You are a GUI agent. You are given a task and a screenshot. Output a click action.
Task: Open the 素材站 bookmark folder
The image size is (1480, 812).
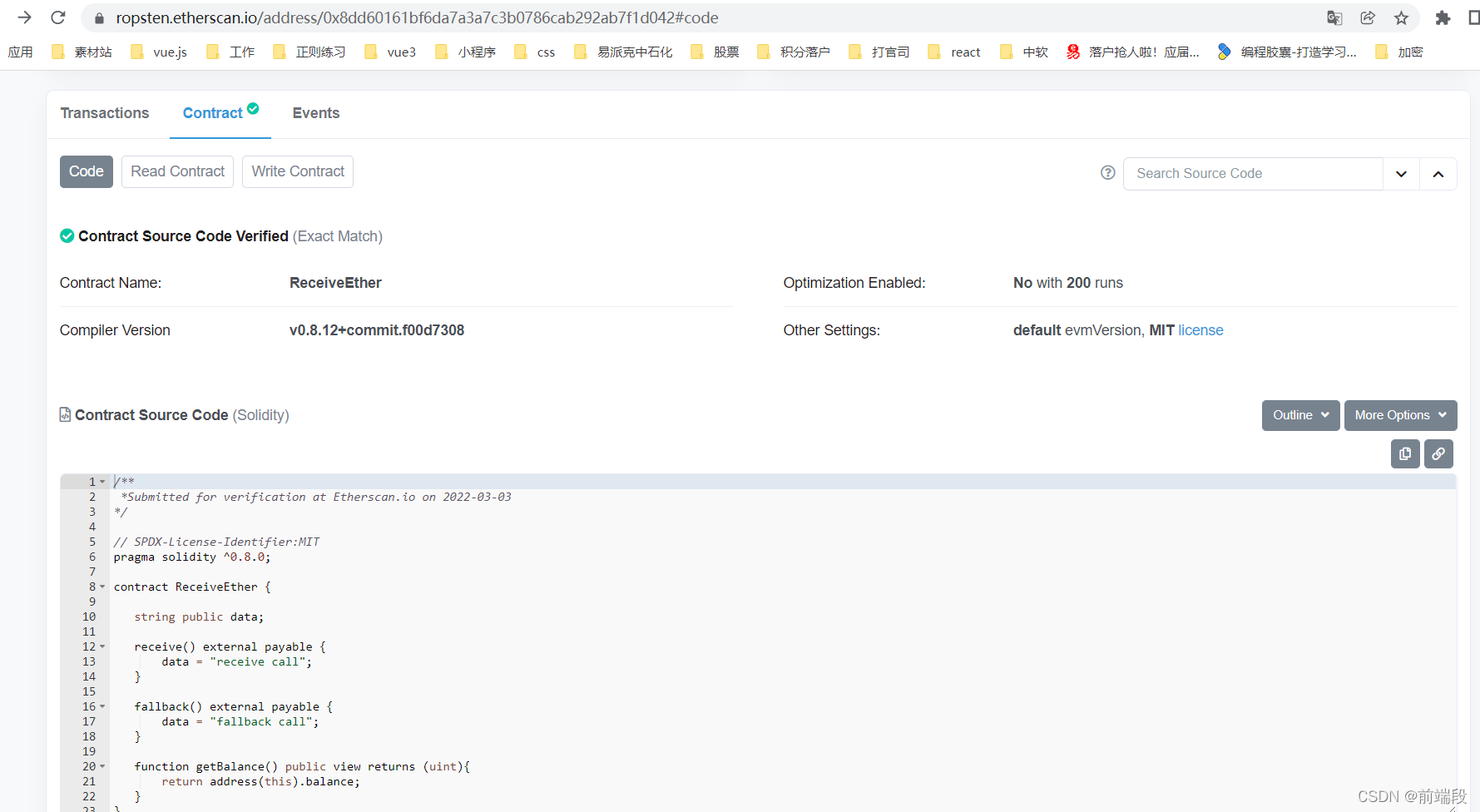(82, 52)
